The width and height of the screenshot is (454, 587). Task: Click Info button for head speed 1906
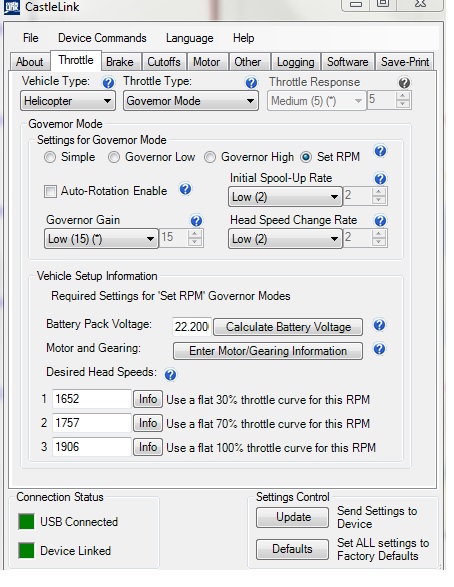pos(148,447)
